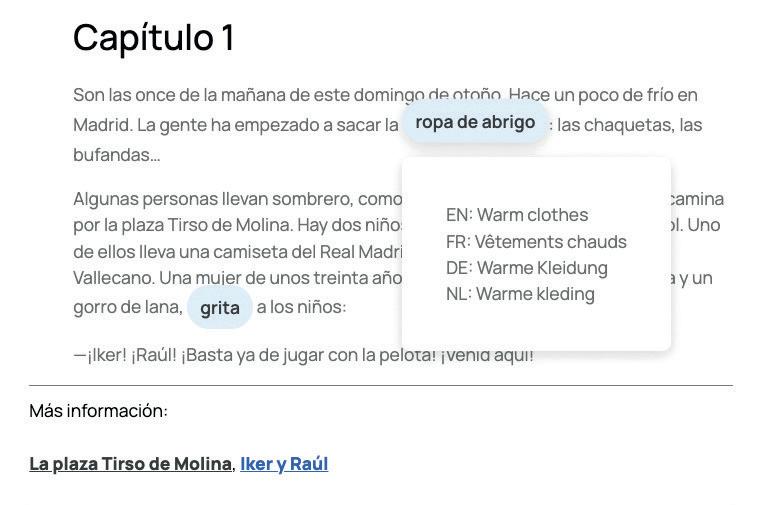
Task: Click the text "a los niños:"
Action: click(301, 307)
